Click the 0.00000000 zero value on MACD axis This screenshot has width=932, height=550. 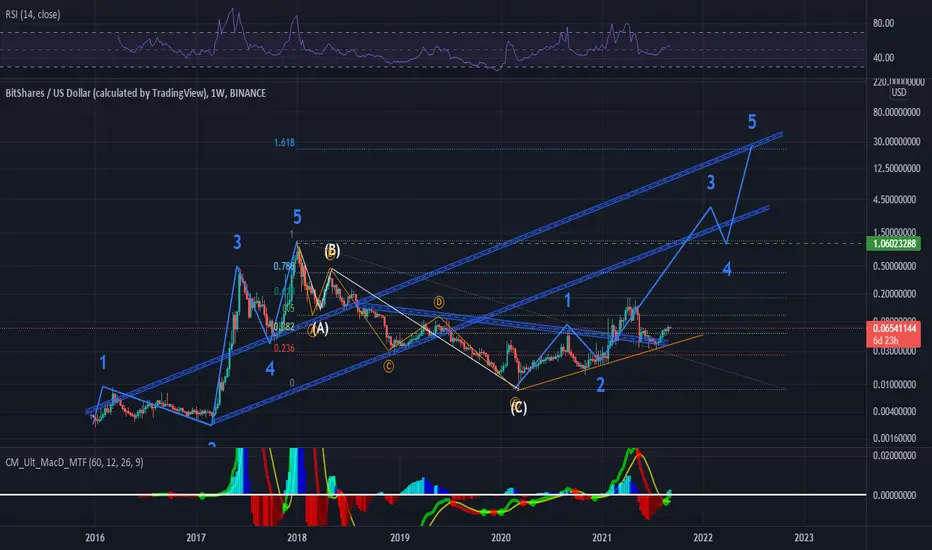(x=894, y=495)
